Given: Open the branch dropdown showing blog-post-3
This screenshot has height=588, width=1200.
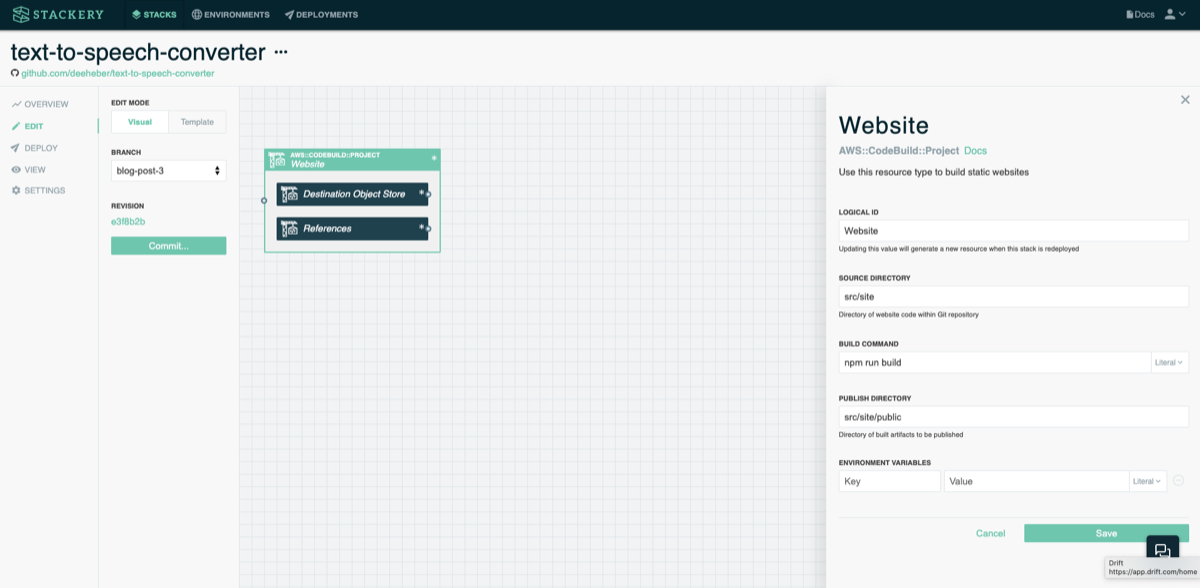Looking at the screenshot, I should coord(168,170).
